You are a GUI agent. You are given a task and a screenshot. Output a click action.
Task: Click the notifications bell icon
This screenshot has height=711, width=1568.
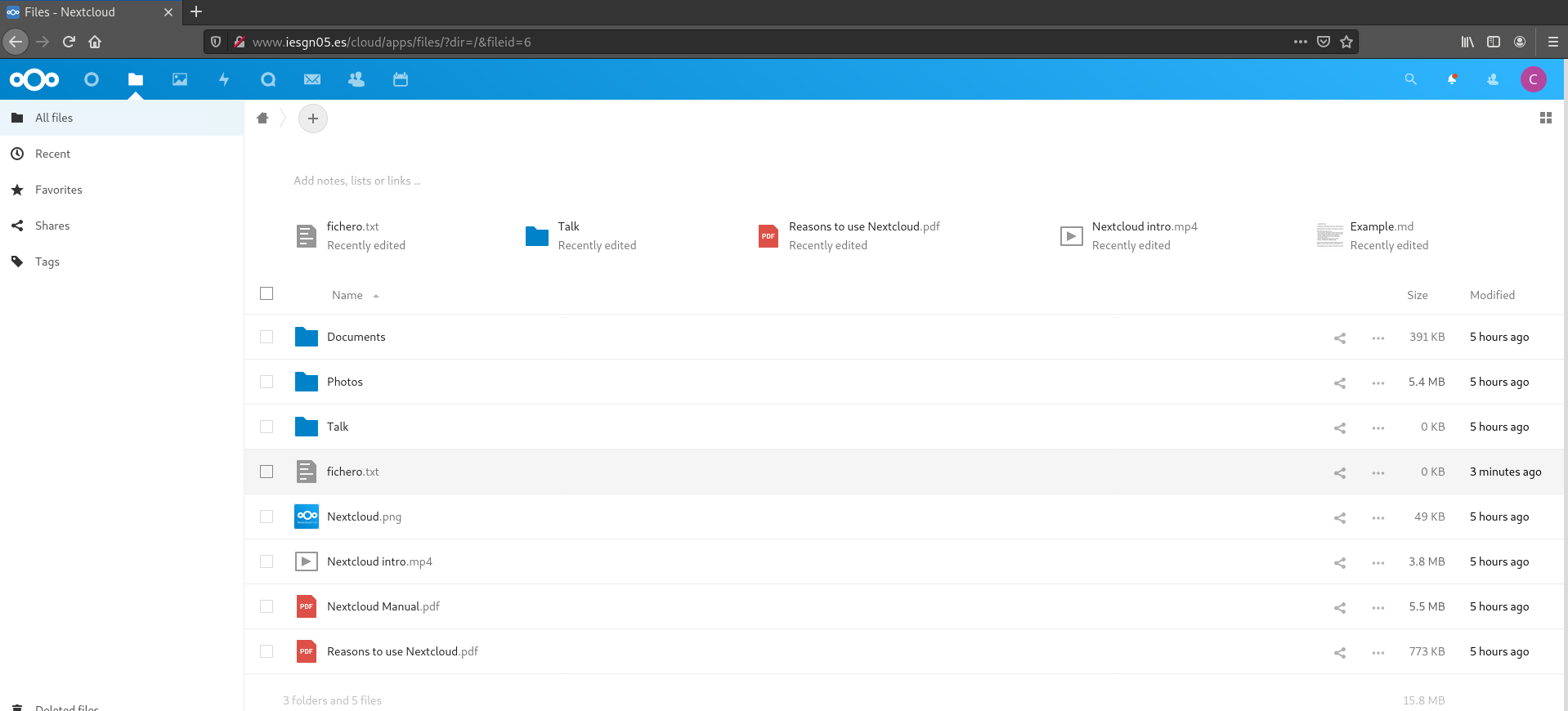tap(1452, 79)
